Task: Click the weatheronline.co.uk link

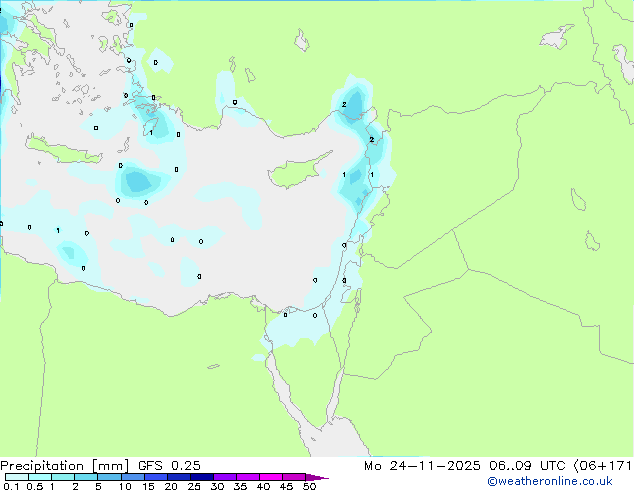Action: 550,481
